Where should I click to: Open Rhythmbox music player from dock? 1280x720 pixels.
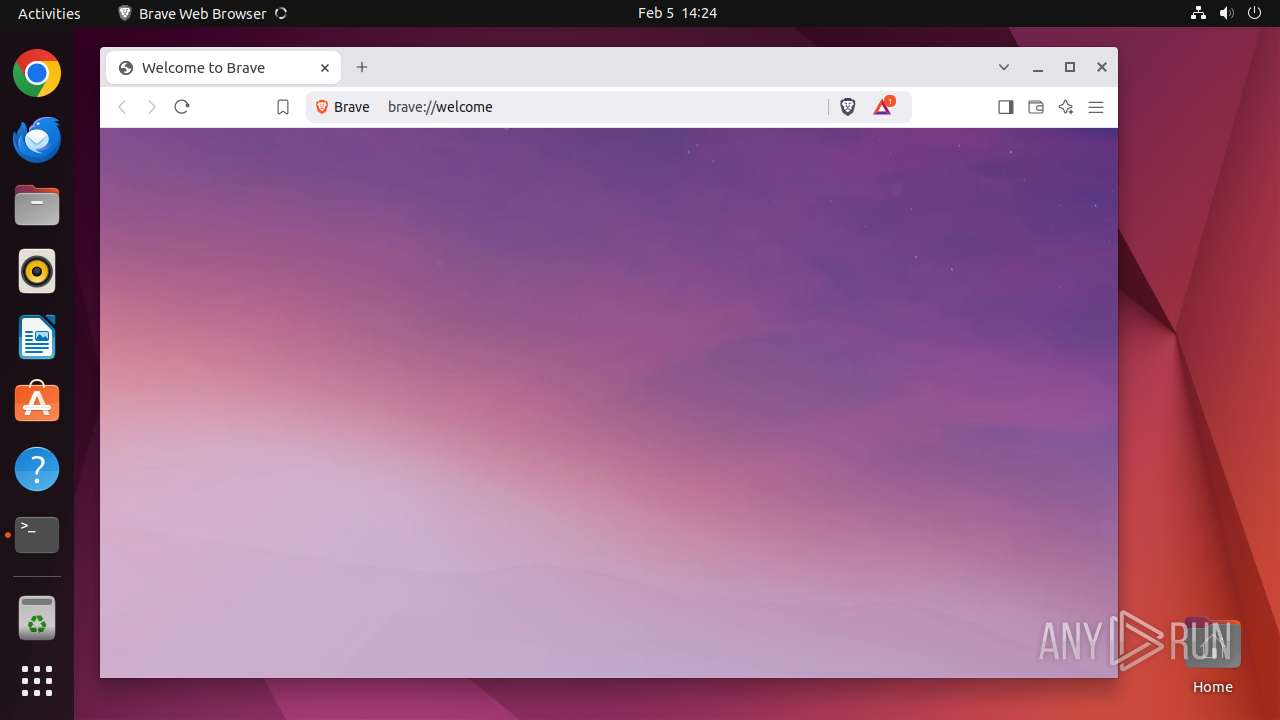tap(37, 271)
